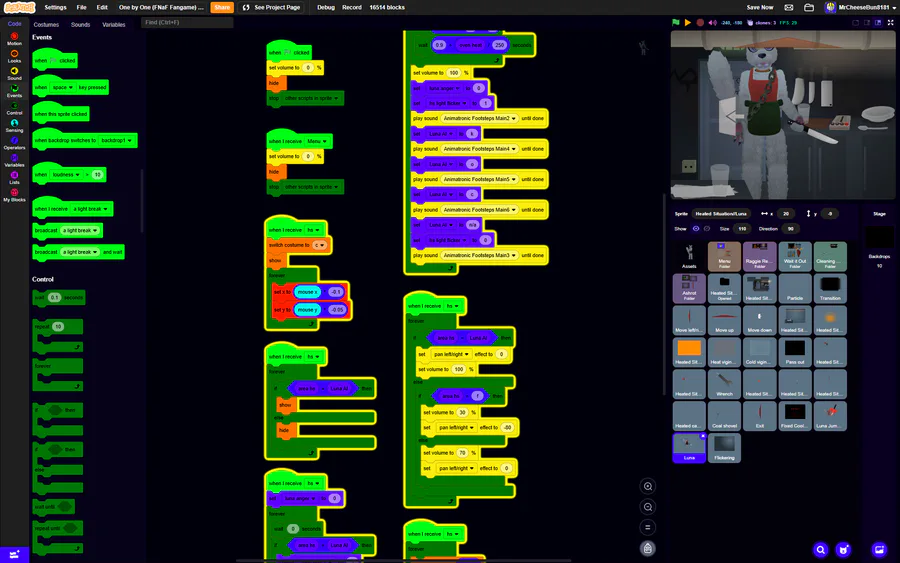This screenshot has height=563, width=900.
Task: Switch to the Costumes tab
Action: point(46,25)
